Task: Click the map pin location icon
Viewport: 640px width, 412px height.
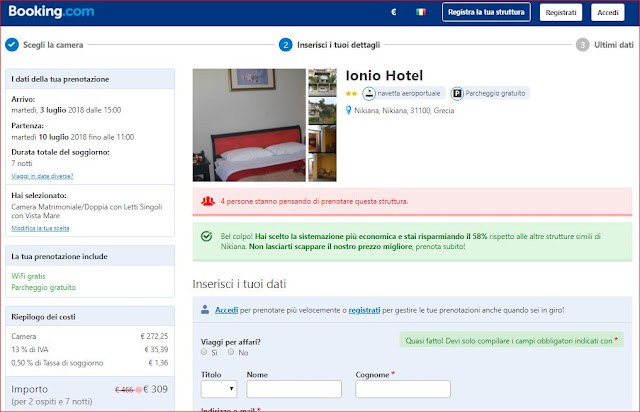Action: (348, 110)
